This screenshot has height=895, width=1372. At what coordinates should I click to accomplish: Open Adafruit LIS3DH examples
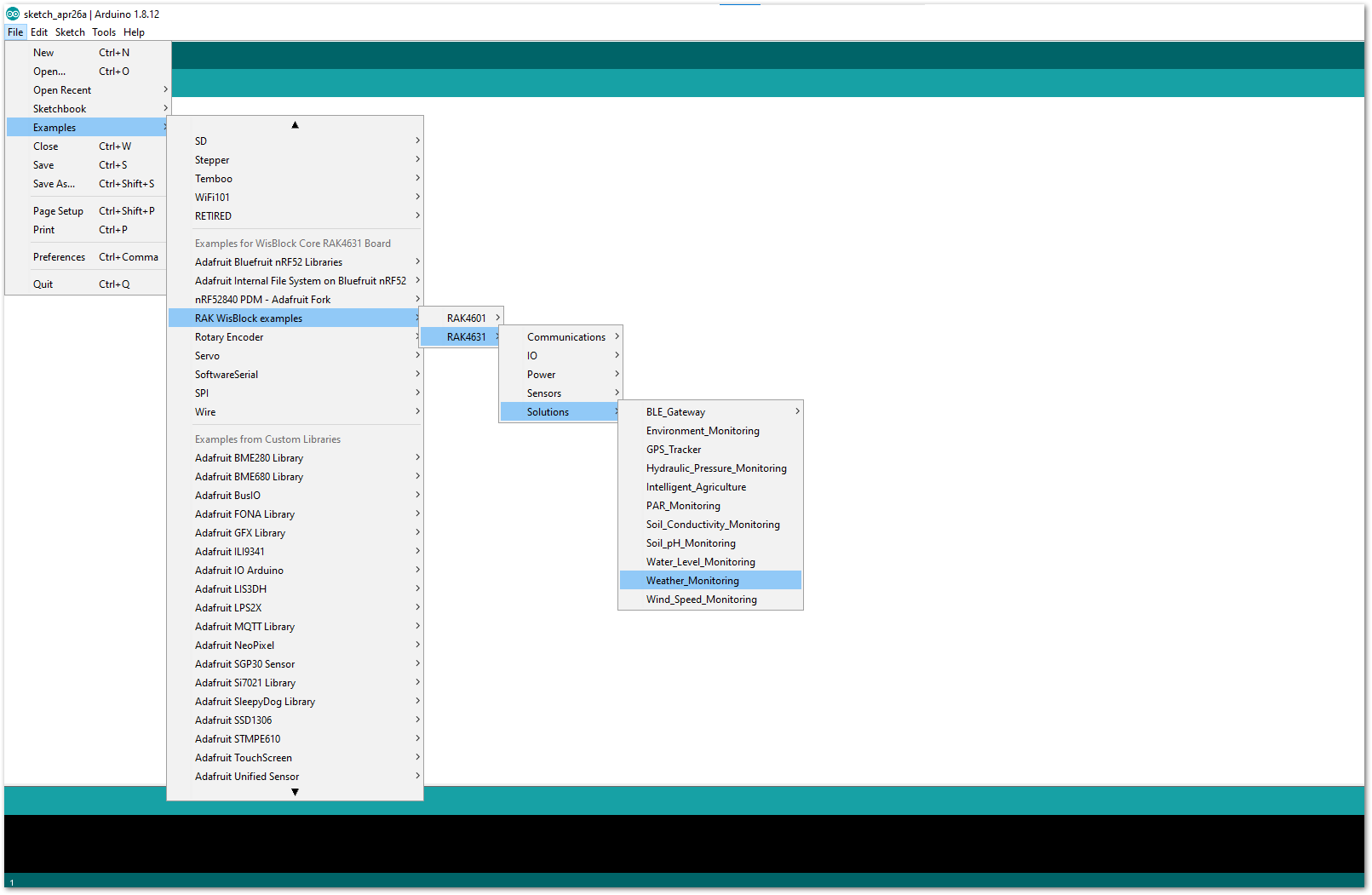pyautogui.click(x=295, y=589)
